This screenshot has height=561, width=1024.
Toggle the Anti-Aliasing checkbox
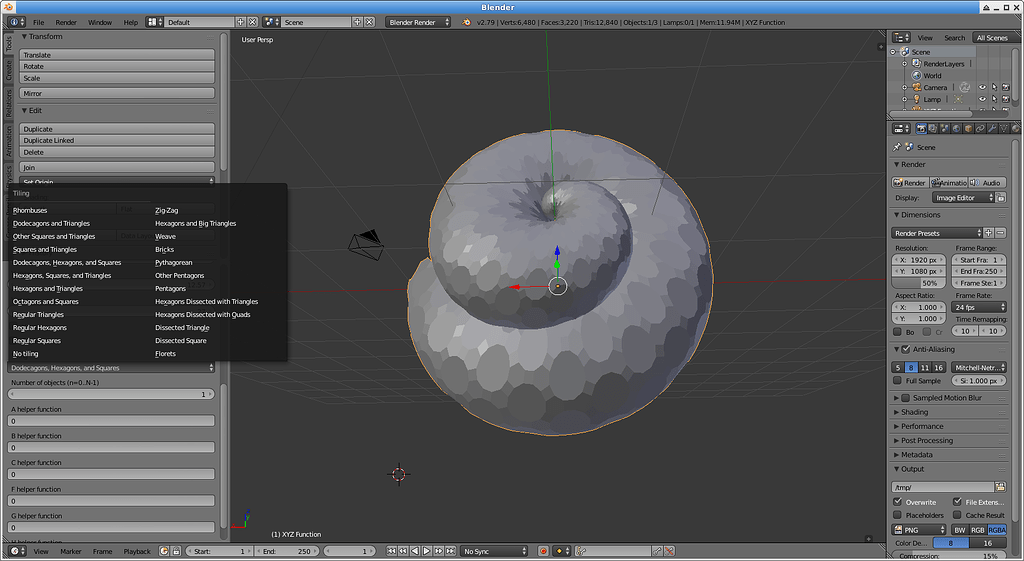(x=906, y=349)
